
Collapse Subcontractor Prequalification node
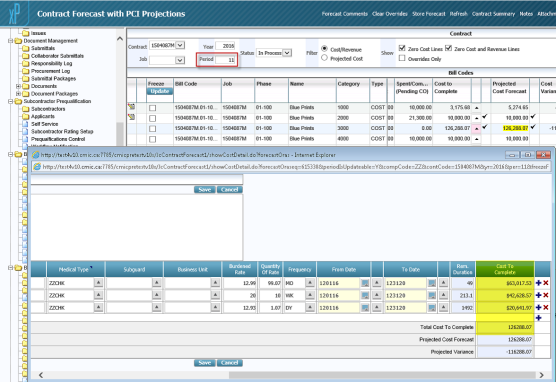click(x=11, y=101)
